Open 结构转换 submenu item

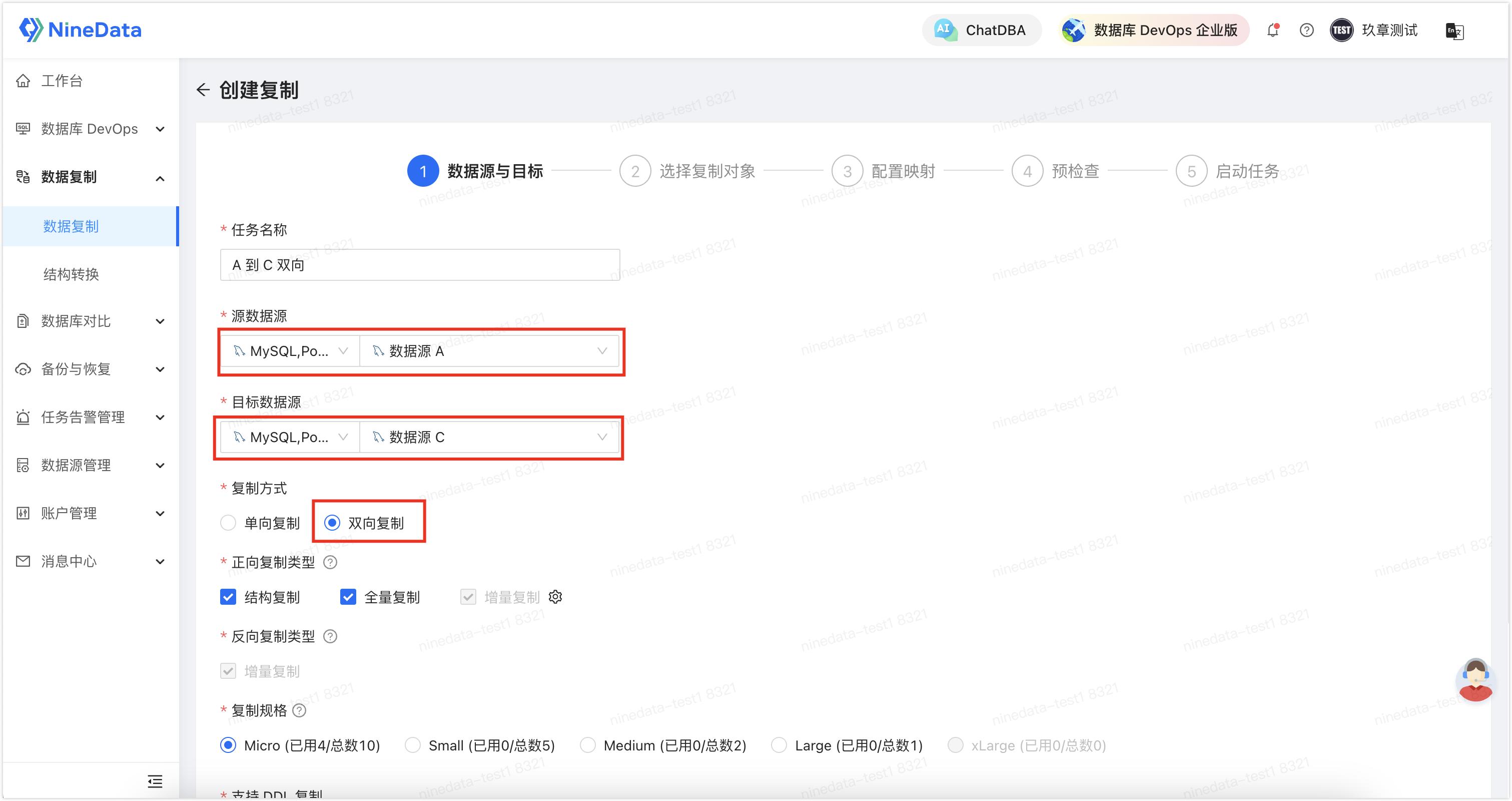coord(91,274)
